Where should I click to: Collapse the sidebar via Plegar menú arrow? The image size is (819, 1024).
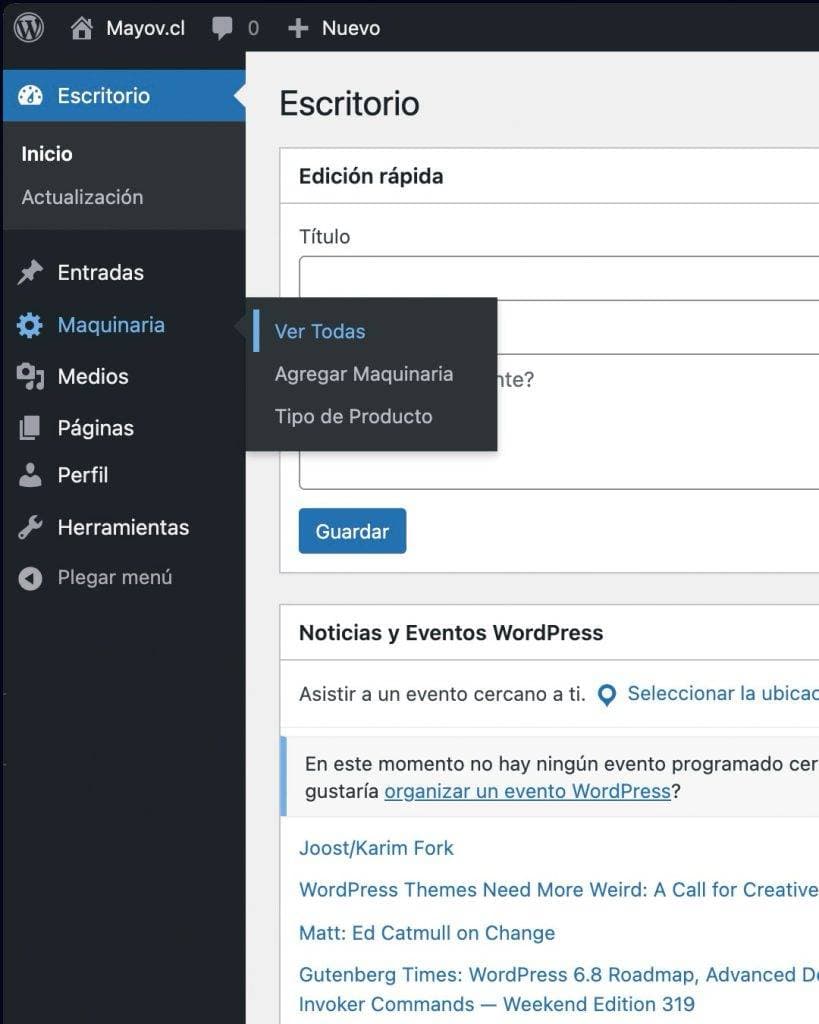coord(30,578)
